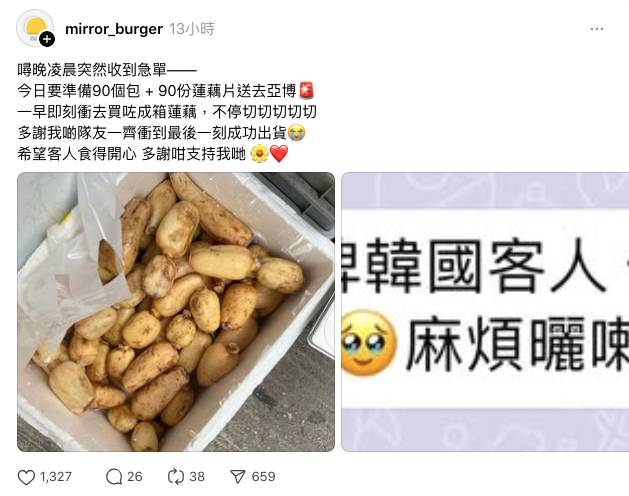This screenshot has width=629, height=496.
Task: Click the crying emoji after 成功出貨
Action: 297,133
